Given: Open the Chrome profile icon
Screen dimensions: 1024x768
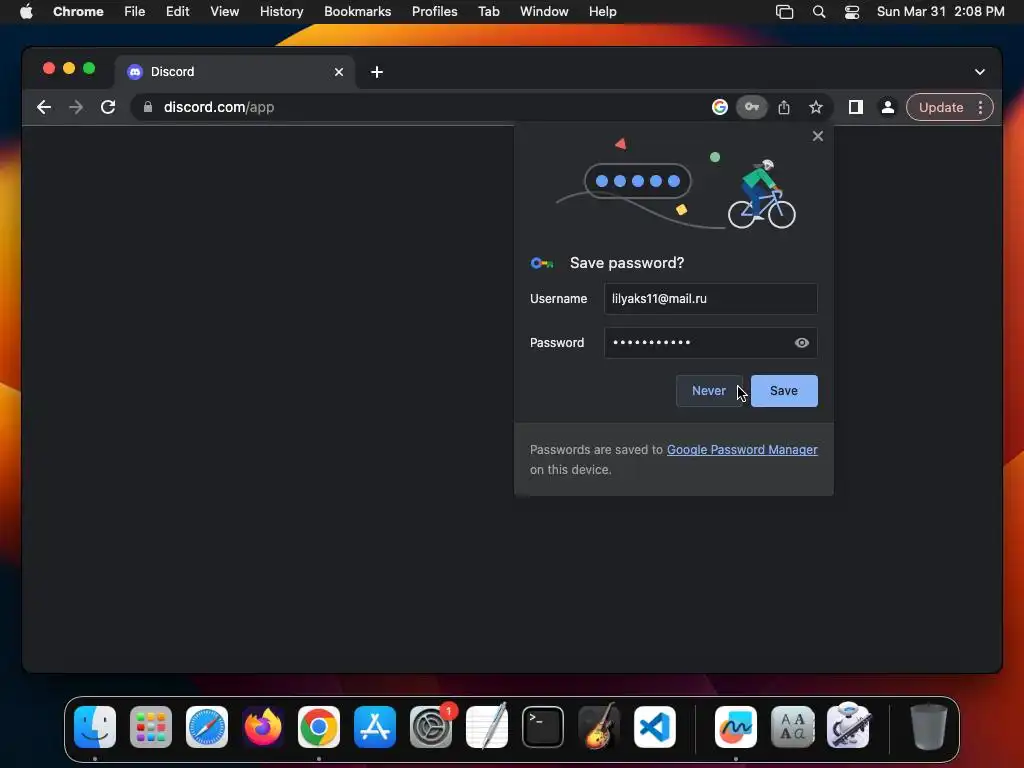Looking at the screenshot, I should coord(888,107).
